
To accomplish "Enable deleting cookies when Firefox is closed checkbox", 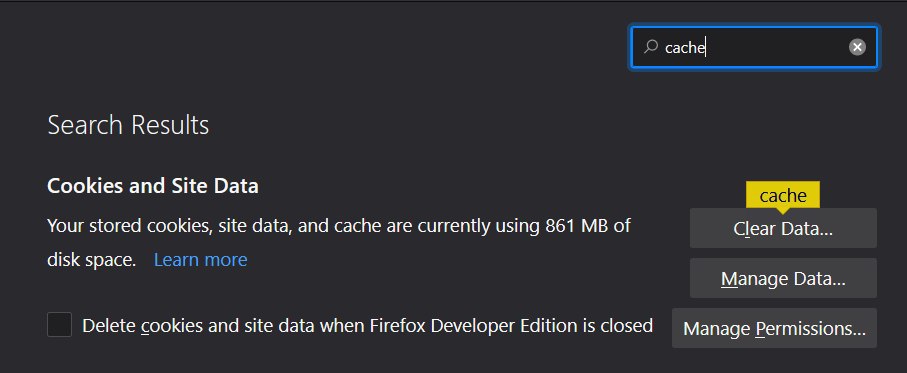I will pyautogui.click(x=60, y=324).
